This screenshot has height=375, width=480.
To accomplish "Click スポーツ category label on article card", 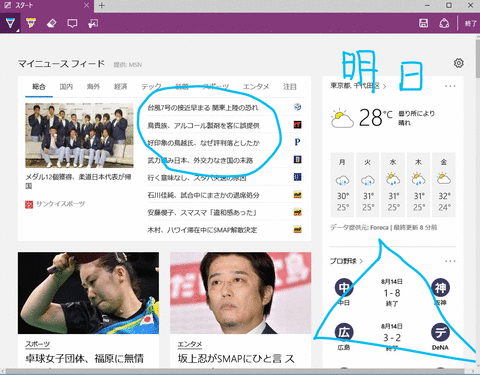I will click(x=38, y=344).
